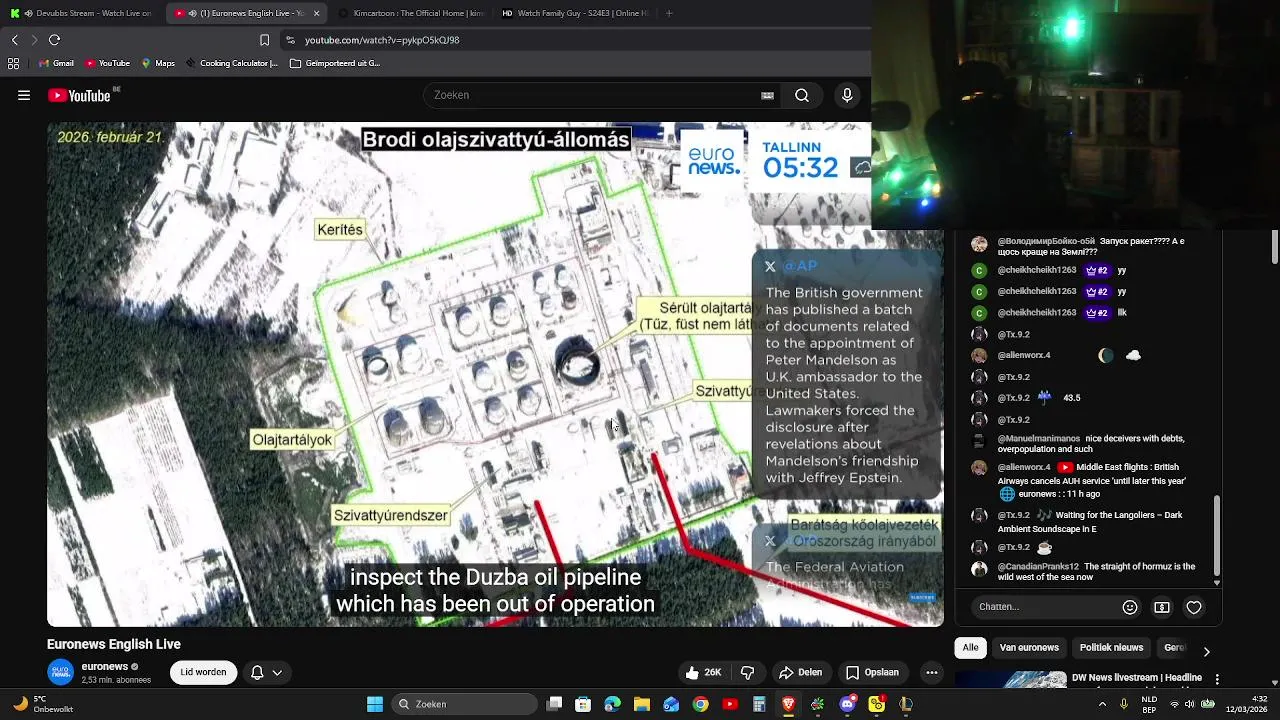Screen dimensions: 1280x720
Task: Click the browser address bar URL
Action: click(382, 40)
